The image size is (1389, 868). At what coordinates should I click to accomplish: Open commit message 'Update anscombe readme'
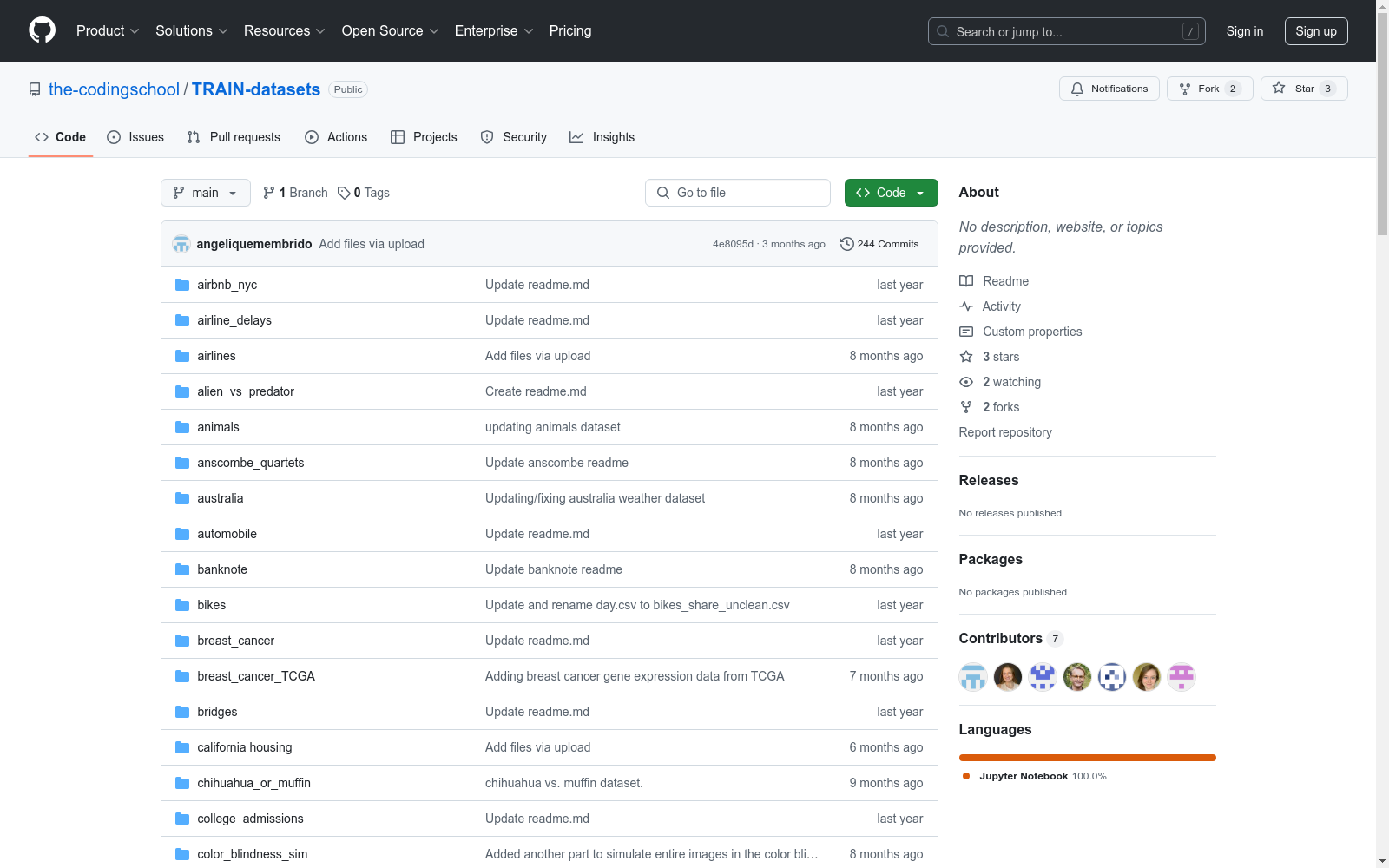point(556,463)
